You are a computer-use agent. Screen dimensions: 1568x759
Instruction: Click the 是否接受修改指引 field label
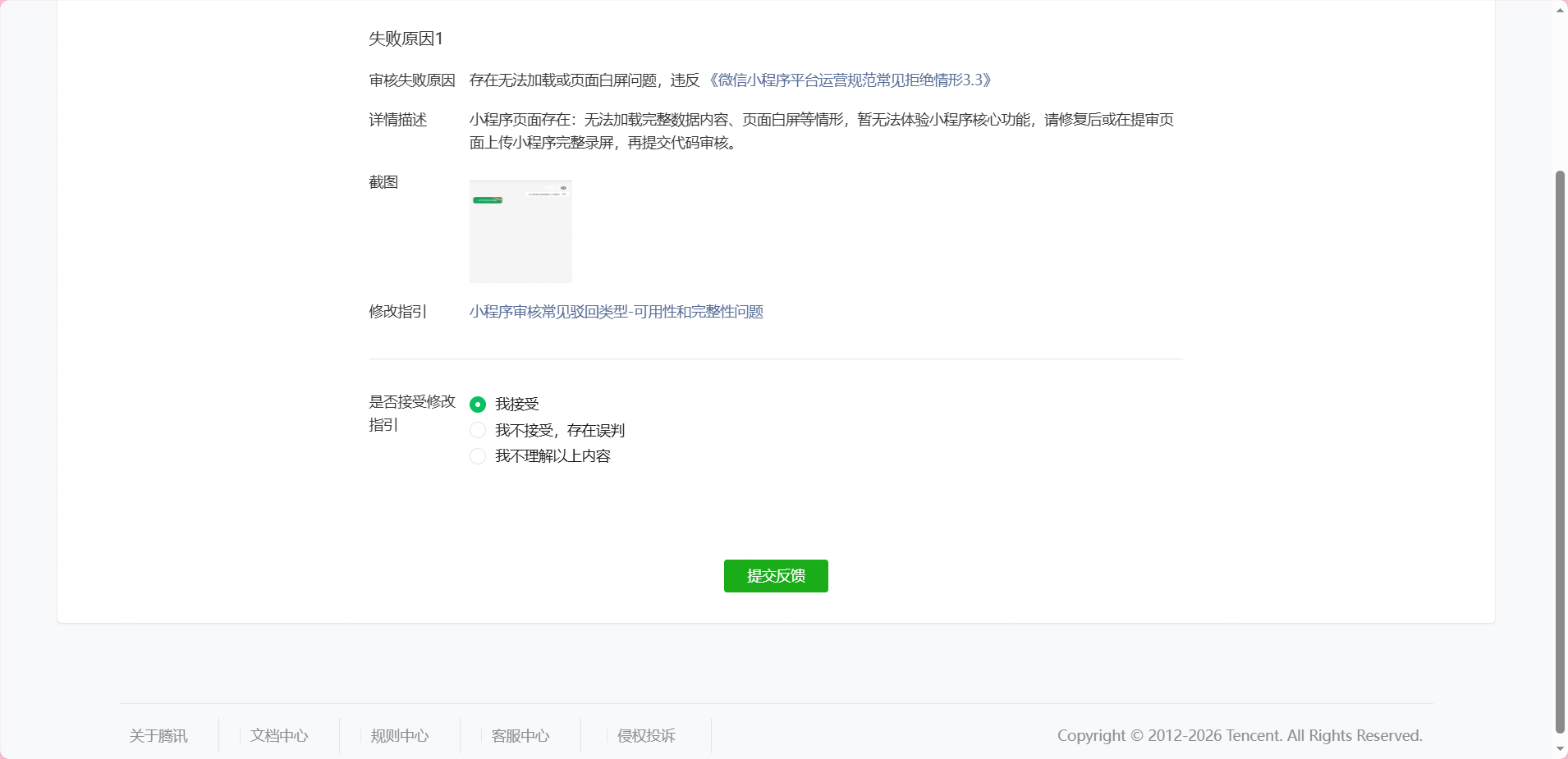[411, 413]
